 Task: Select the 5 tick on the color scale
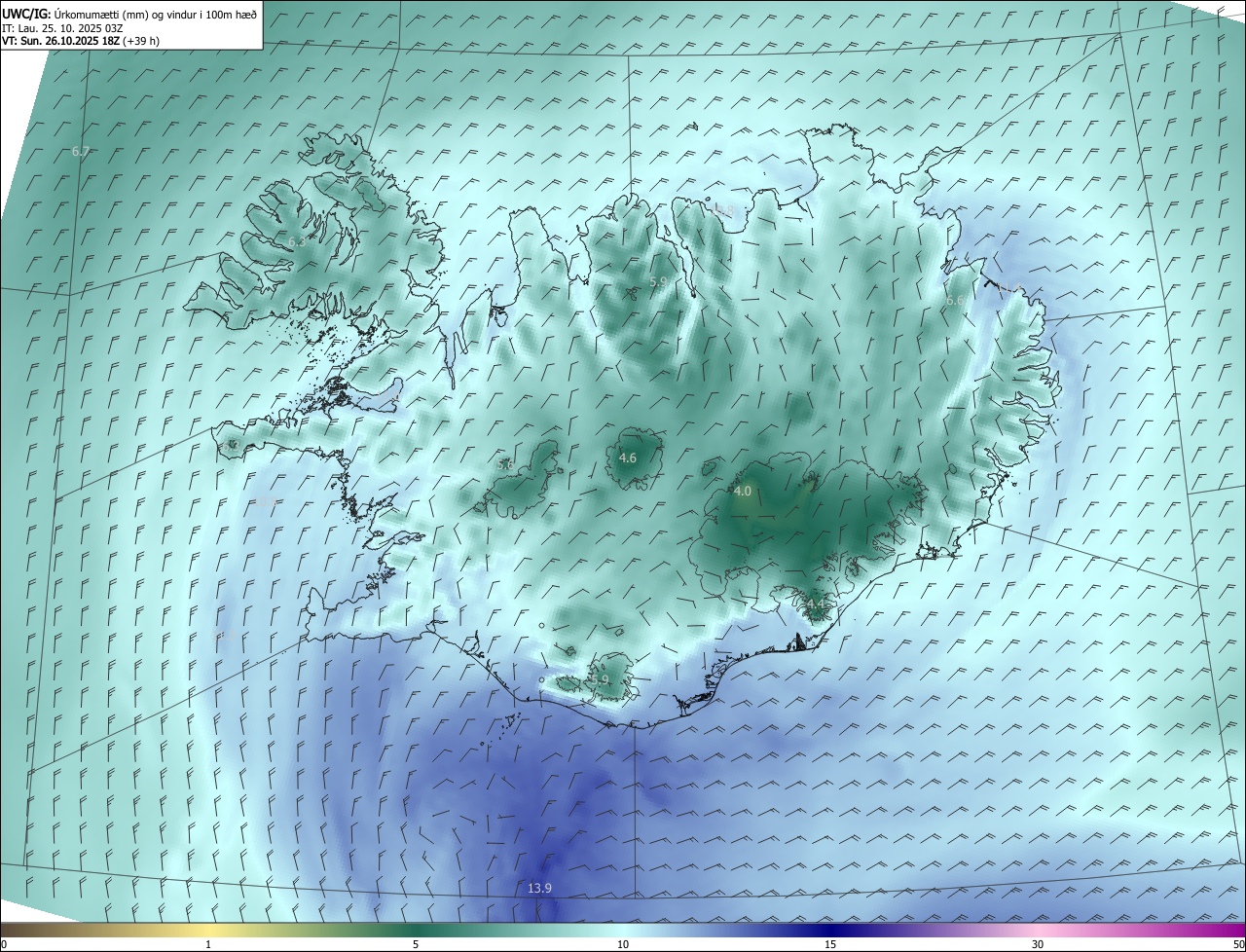[416, 944]
